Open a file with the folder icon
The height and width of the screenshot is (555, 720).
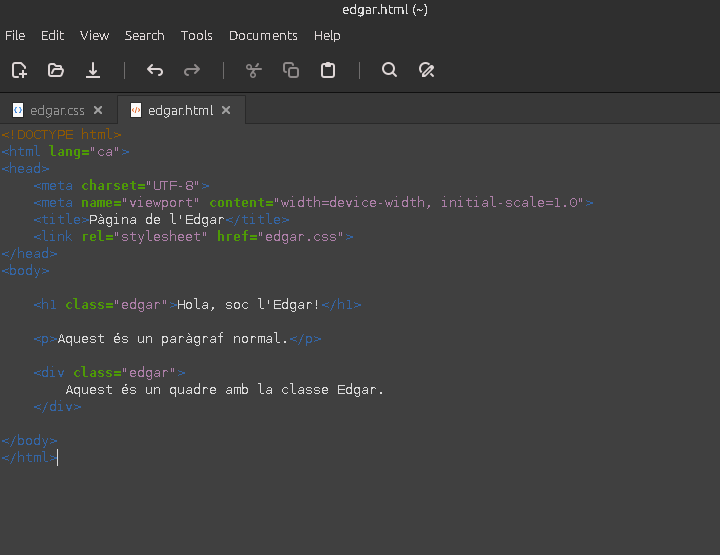point(56,70)
